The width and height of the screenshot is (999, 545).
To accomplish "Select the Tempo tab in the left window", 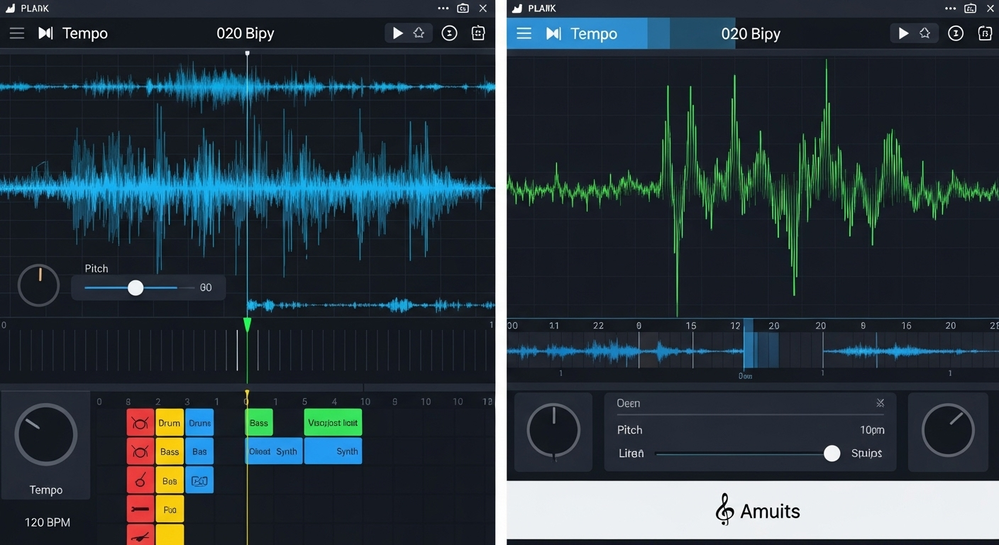I will pos(85,33).
